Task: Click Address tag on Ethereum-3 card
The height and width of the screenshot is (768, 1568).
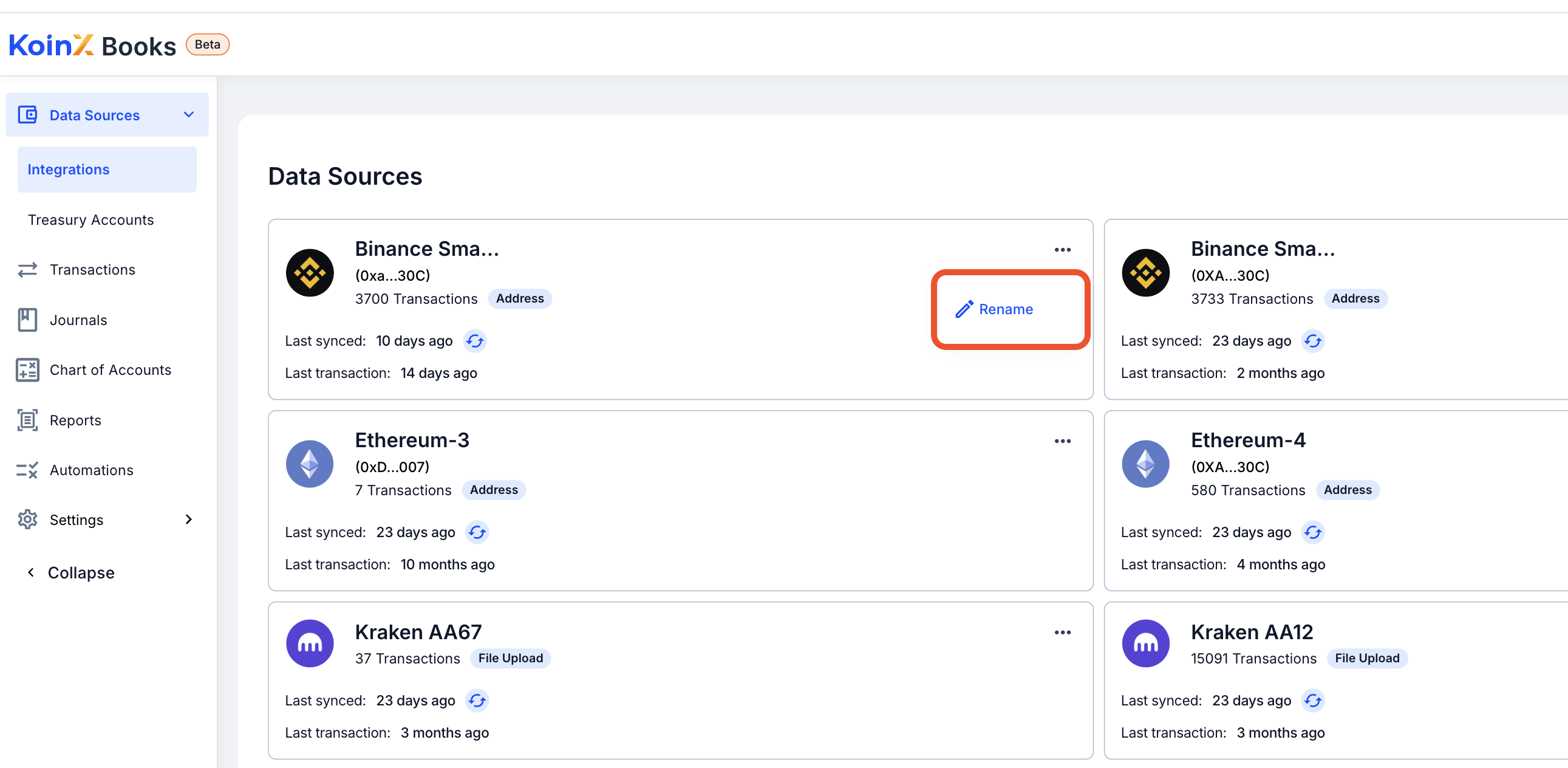Action: (494, 490)
